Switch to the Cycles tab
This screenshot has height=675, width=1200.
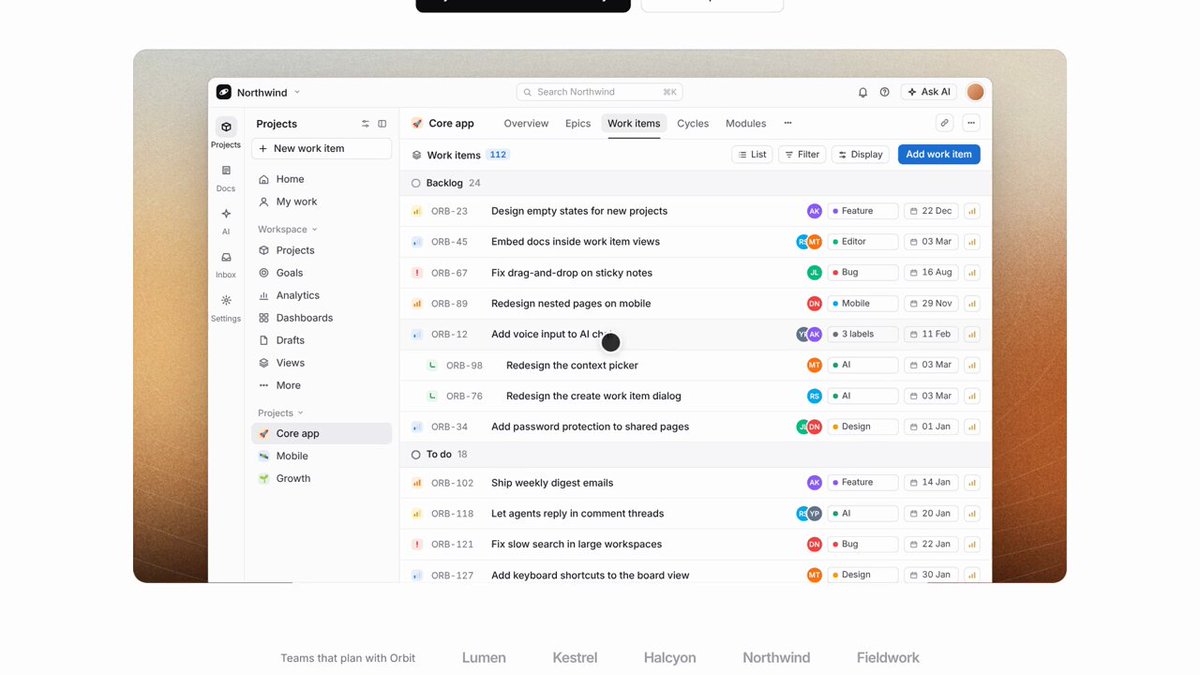pyautogui.click(x=693, y=123)
